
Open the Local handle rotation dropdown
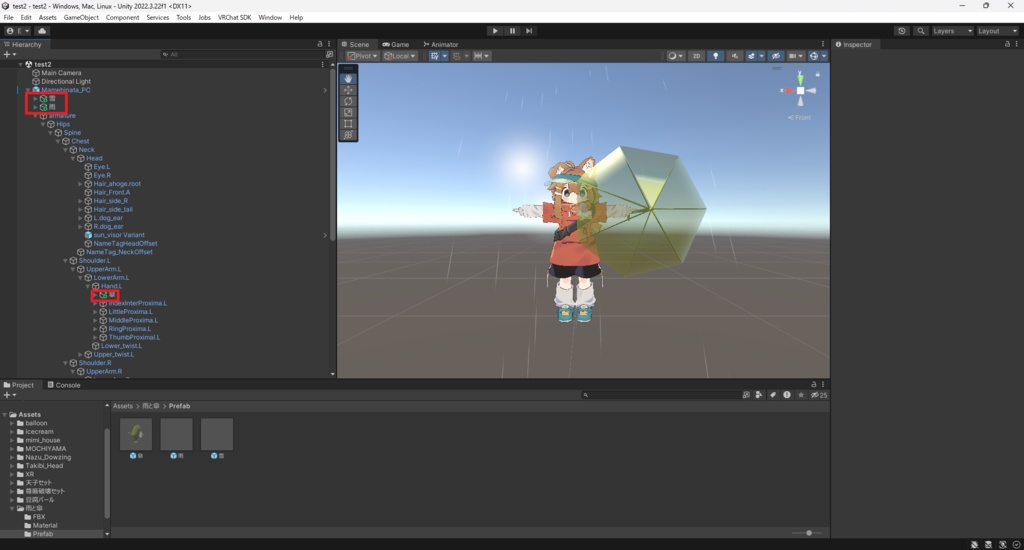tap(399, 56)
